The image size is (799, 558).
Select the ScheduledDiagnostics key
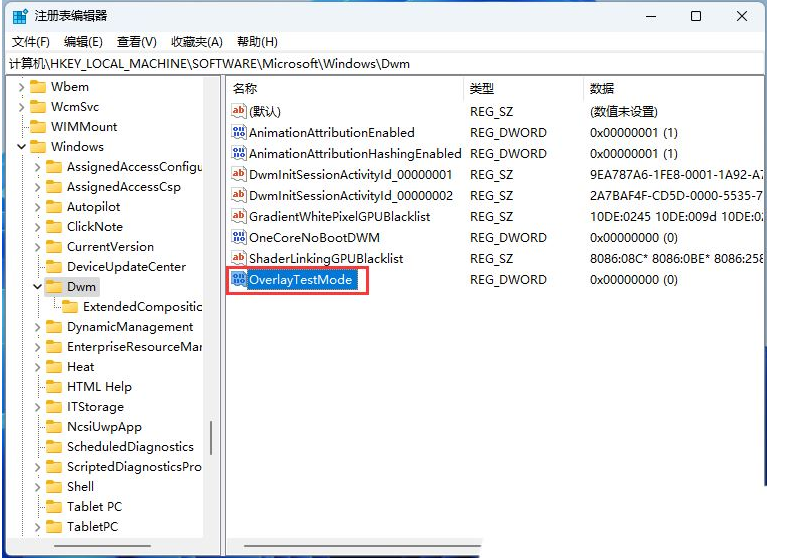pos(130,446)
